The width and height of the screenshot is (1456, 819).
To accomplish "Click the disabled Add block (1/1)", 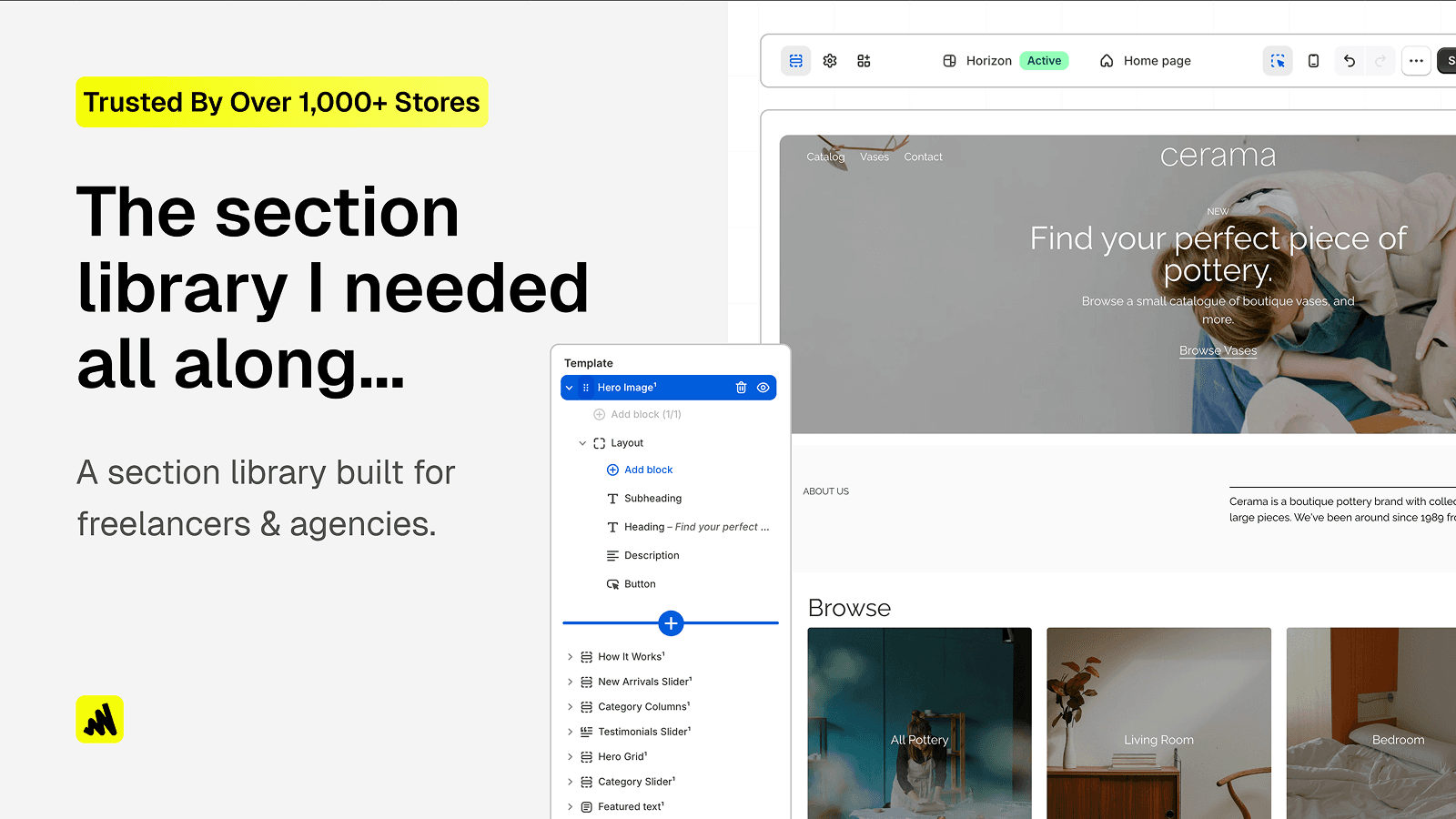I will coord(637,415).
